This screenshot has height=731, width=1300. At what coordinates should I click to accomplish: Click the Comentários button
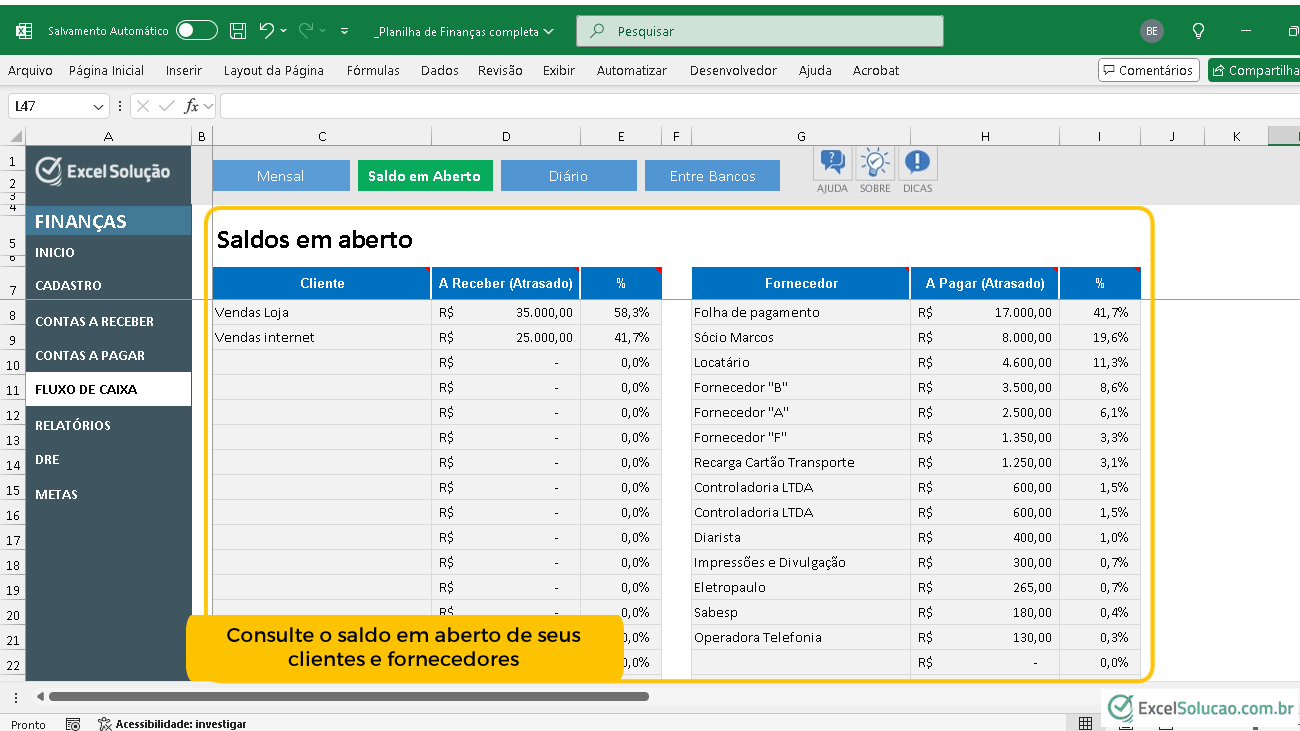click(1149, 70)
